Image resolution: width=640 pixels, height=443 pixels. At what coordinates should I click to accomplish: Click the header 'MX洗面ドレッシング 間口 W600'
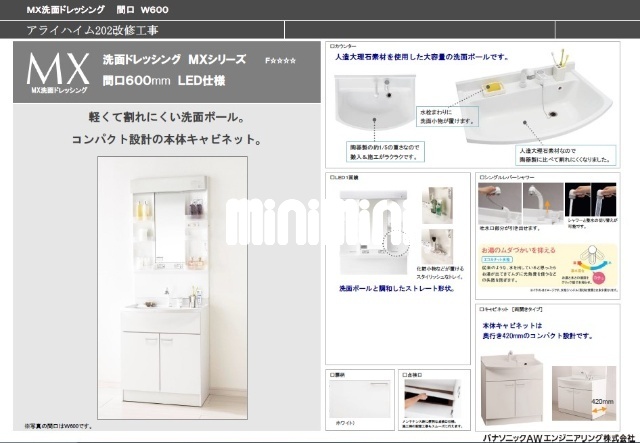click(x=96, y=11)
